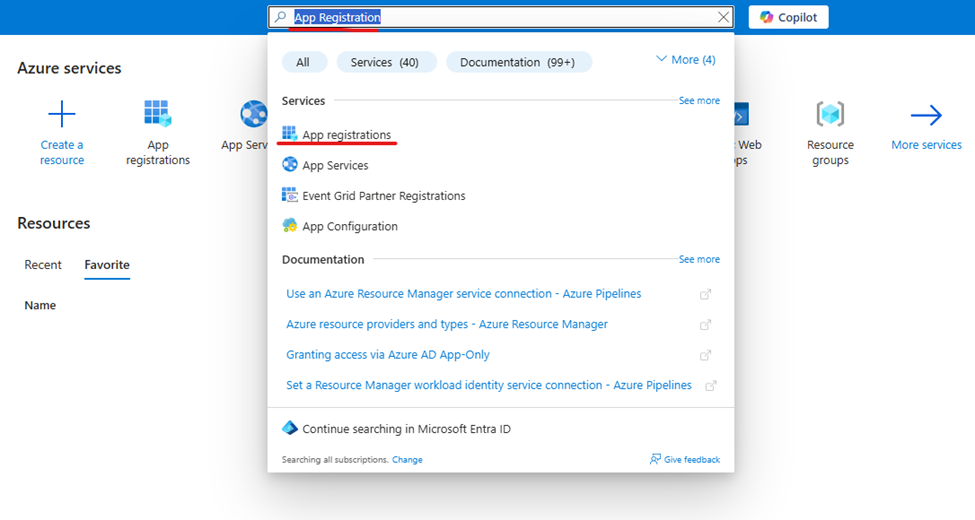Click the Create a resource plus icon
This screenshot has height=520, width=975.
tap(62, 114)
